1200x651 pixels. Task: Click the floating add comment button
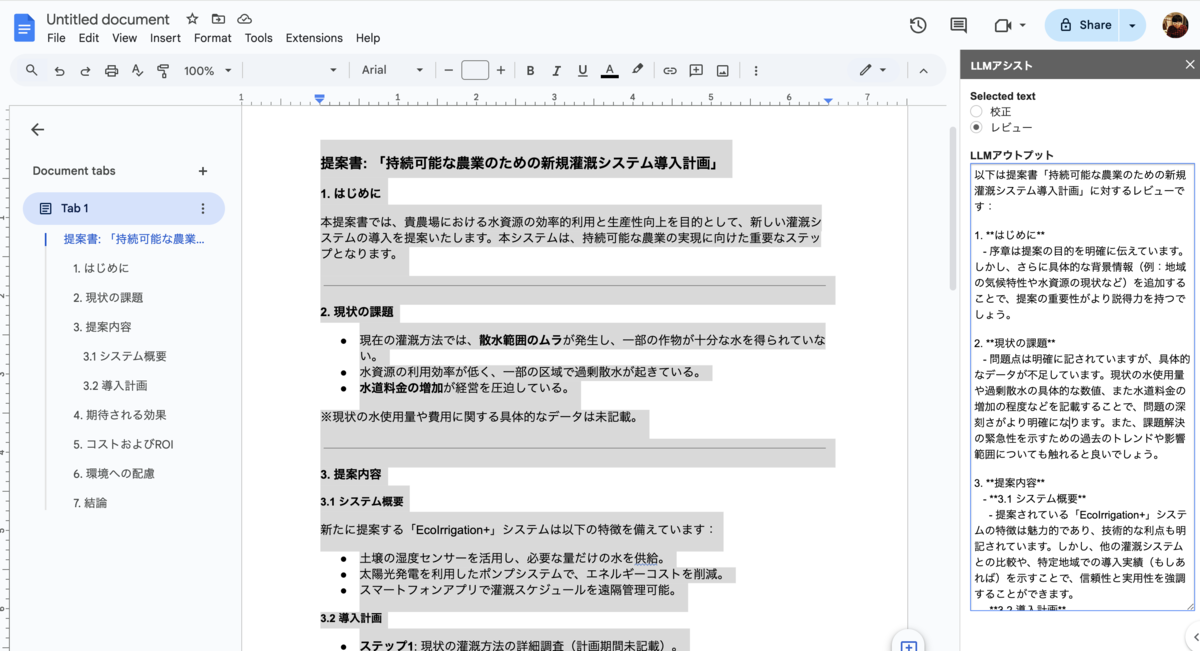point(908,645)
